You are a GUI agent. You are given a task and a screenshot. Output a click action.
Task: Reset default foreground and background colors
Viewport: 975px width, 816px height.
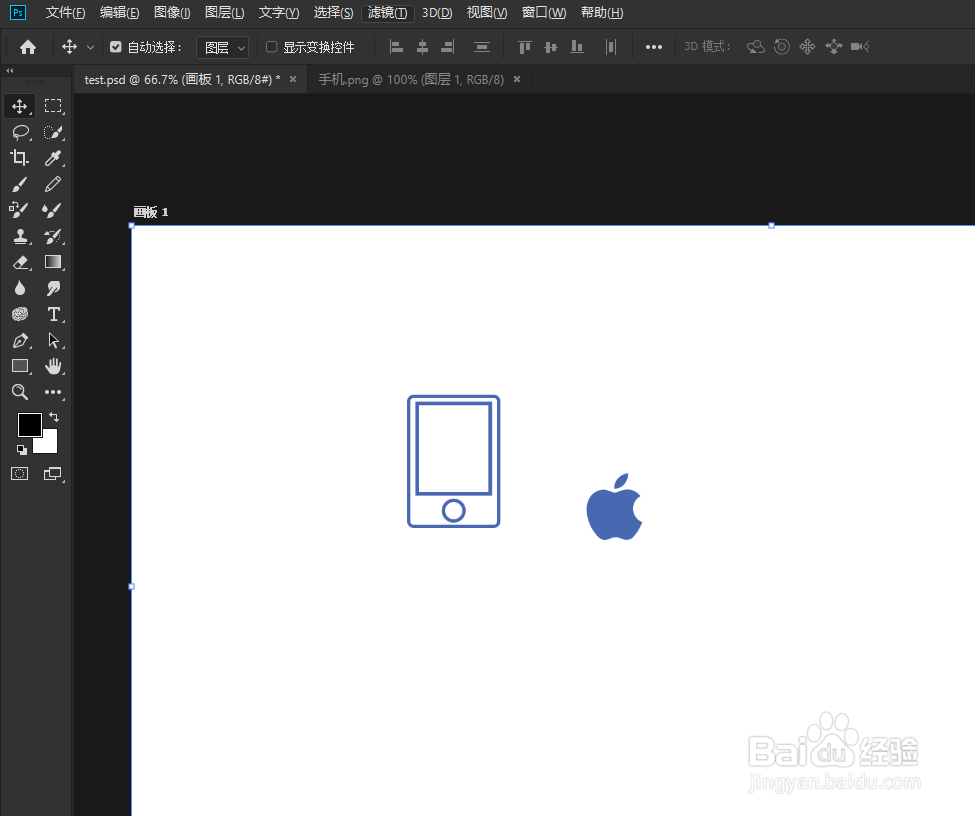pos(22,450)
